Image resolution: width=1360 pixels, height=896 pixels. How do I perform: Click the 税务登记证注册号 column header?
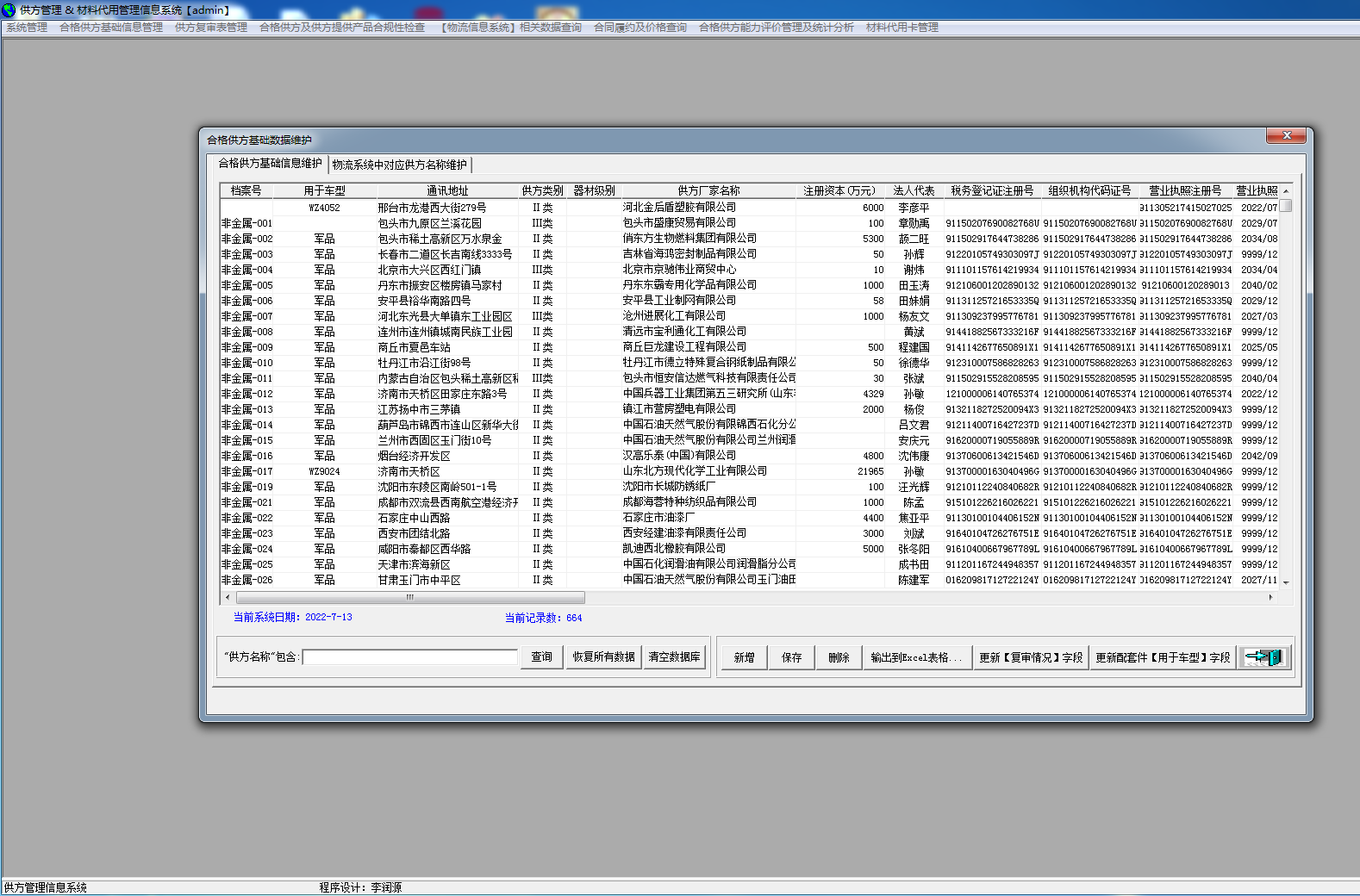point(992,190)
